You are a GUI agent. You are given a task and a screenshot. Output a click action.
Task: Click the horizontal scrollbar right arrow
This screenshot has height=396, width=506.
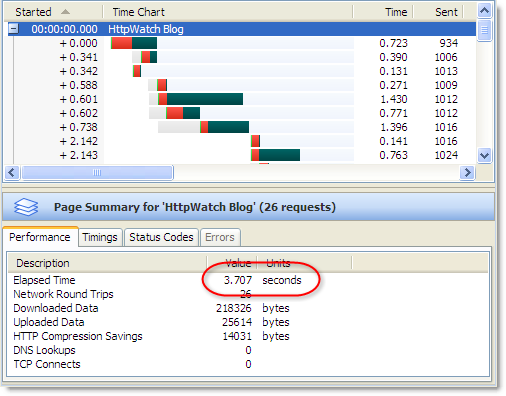pos(467,173)
